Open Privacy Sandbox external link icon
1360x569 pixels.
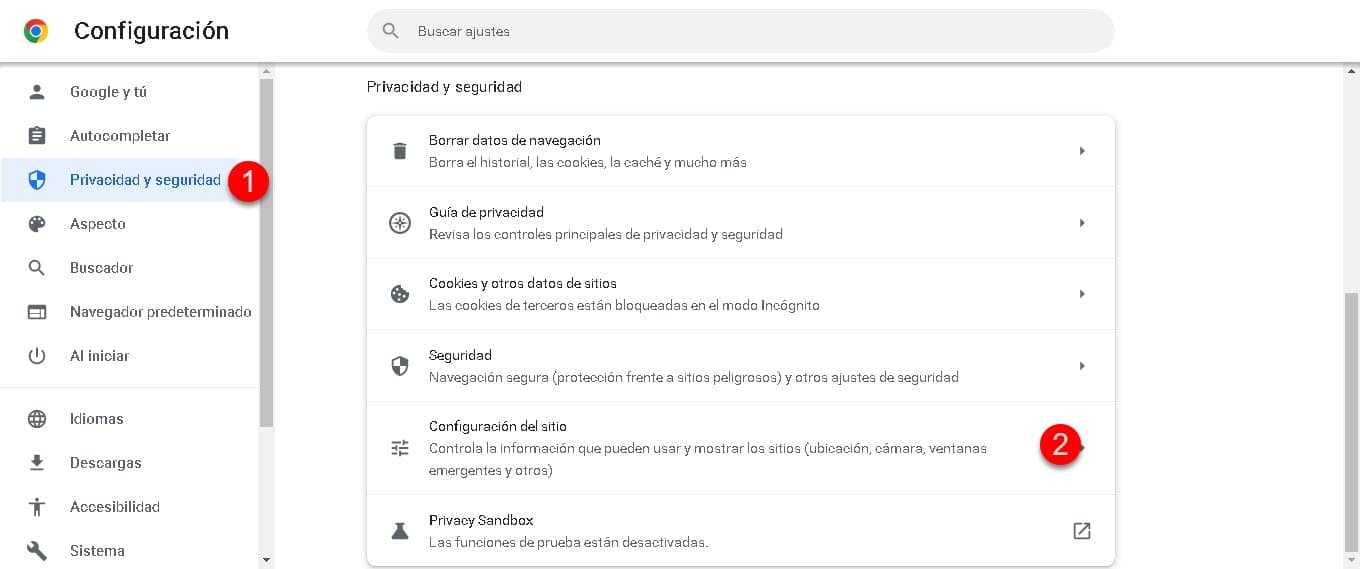(1081, 531)
